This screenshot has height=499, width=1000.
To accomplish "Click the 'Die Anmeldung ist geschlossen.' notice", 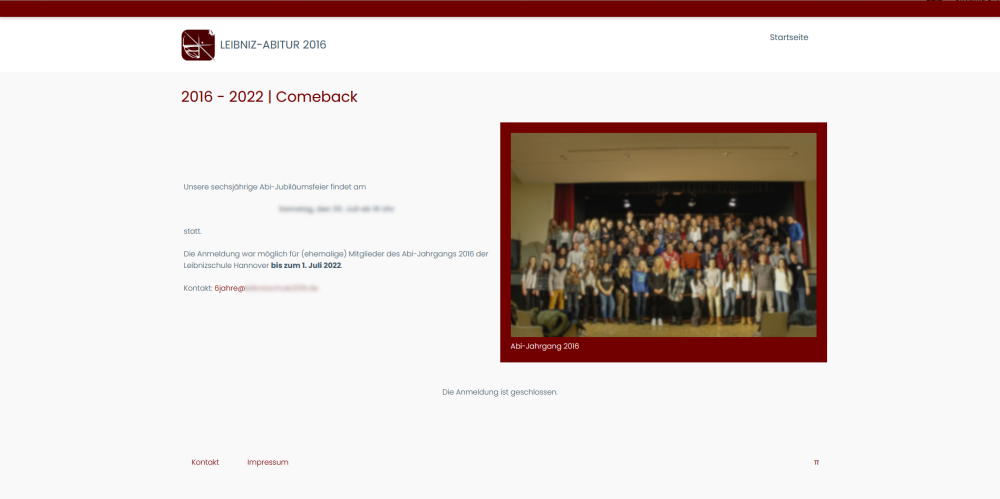I will pos(499,392).
